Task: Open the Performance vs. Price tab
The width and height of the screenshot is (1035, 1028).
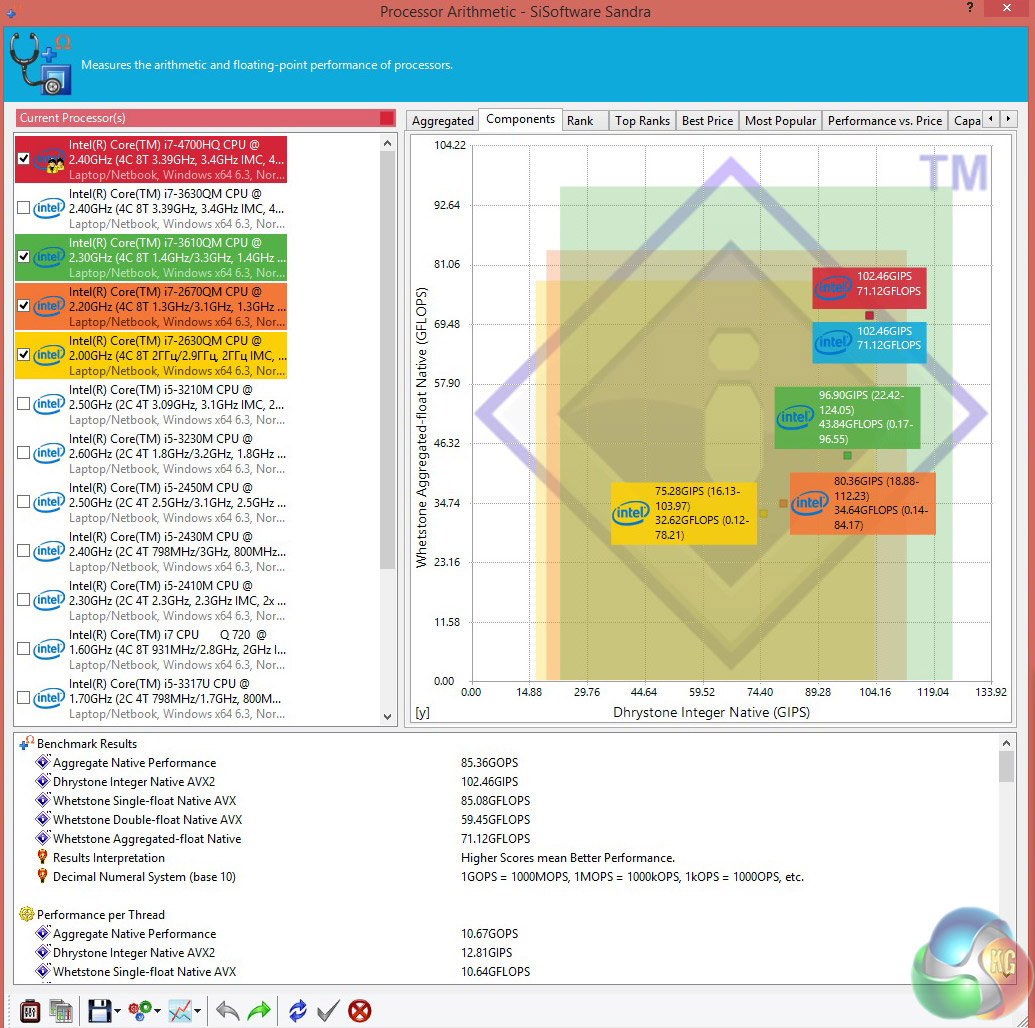Action: pyautogui.click(x=885, y=121)
